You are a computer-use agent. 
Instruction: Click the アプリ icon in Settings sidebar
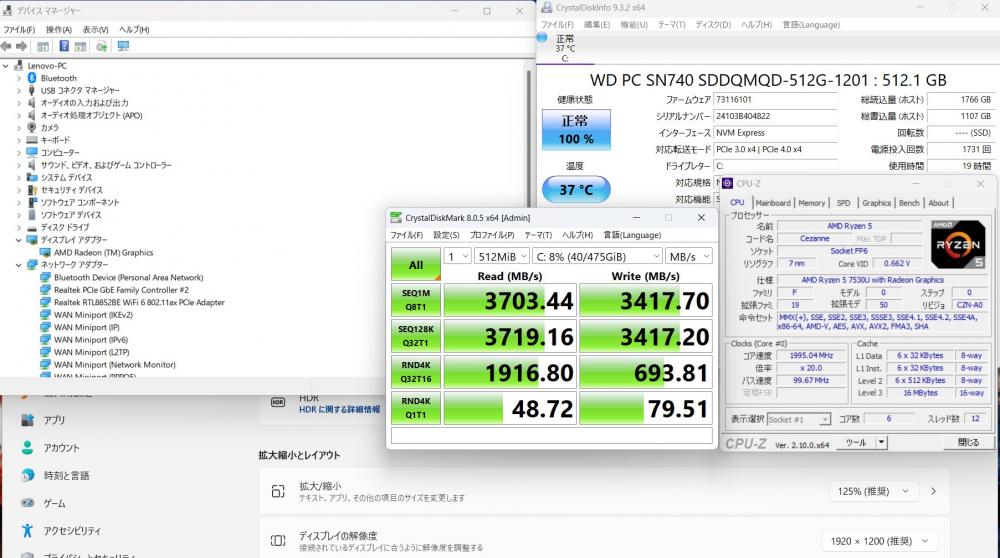pos(27,420)
